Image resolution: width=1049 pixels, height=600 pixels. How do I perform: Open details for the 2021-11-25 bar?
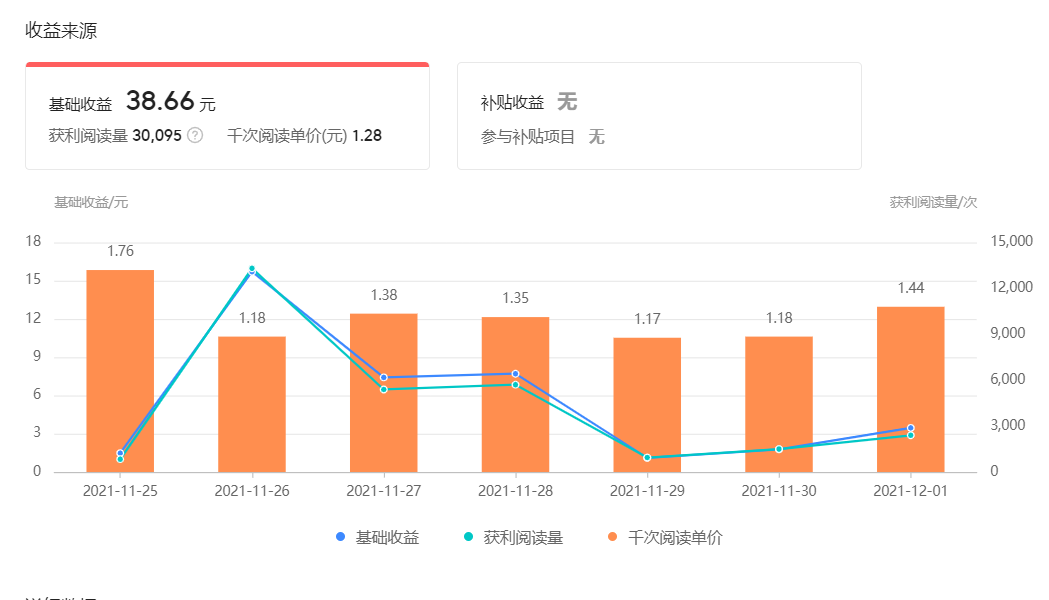point(122,370)
